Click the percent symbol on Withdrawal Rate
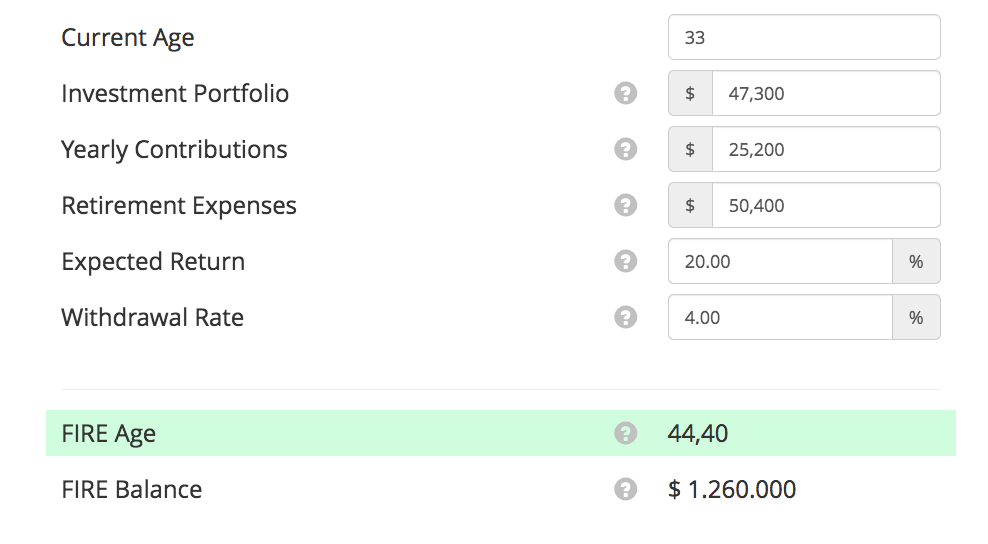This screenshot has height=544, width=988. (x=916, y=318)
